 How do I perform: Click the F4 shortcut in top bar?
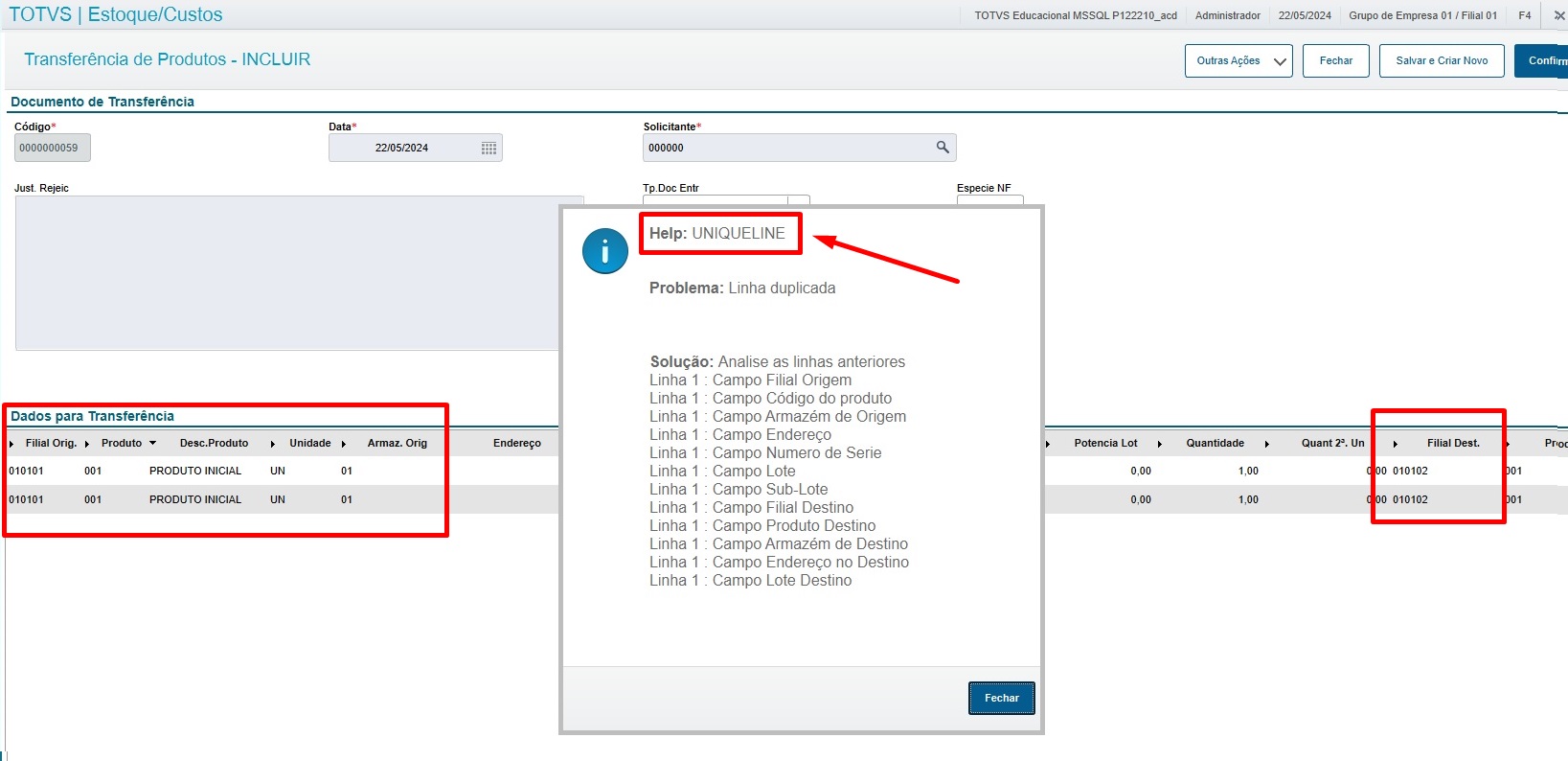pyautogui.click(x=1525, y=15)
